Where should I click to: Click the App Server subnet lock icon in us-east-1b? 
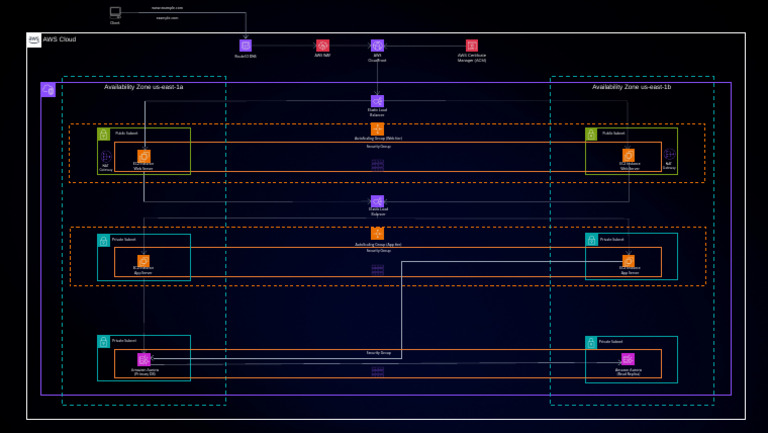click(x=591, y=240)
